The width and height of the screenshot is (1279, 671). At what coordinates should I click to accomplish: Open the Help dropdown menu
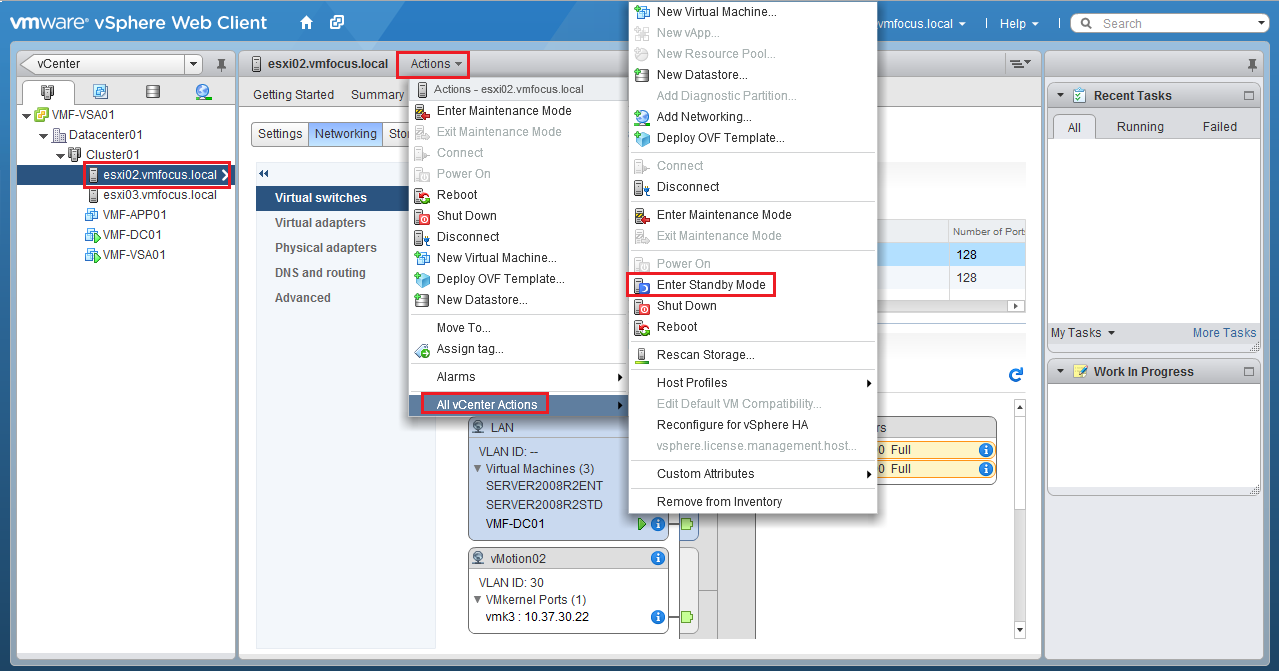click(1018, 23)
